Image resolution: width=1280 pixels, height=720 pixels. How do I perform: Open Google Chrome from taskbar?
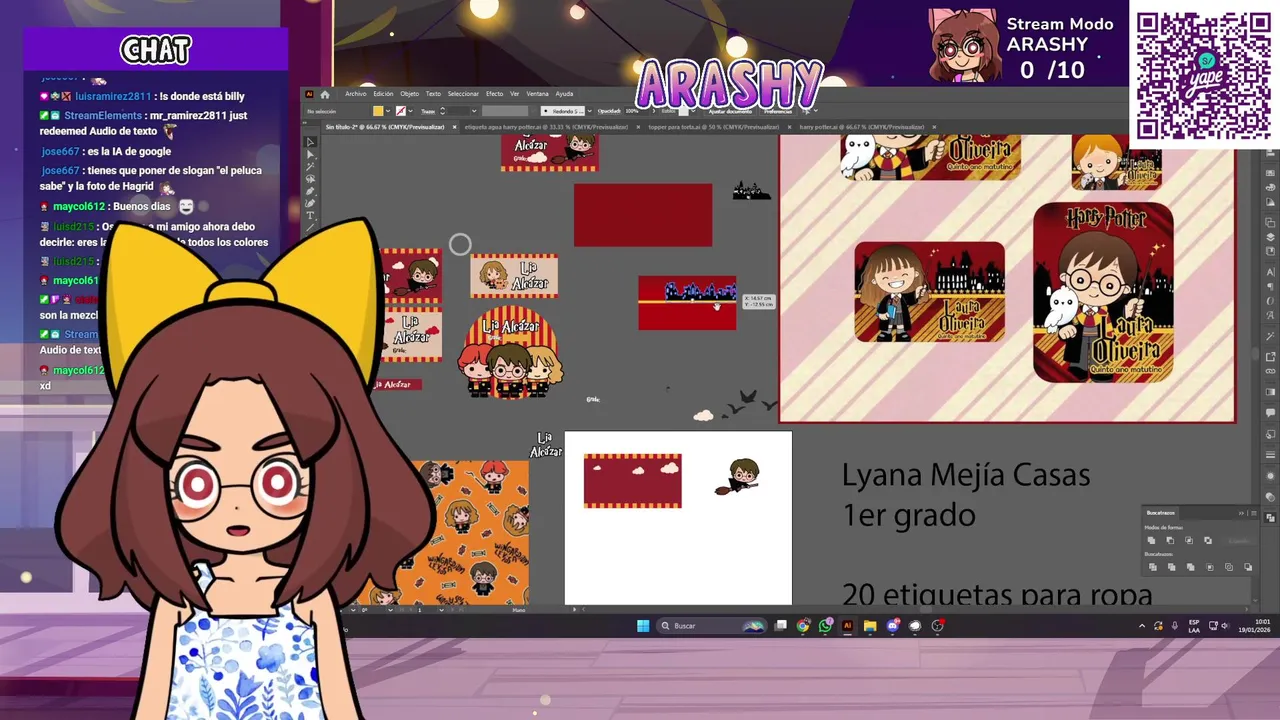(x=803, y=626)
